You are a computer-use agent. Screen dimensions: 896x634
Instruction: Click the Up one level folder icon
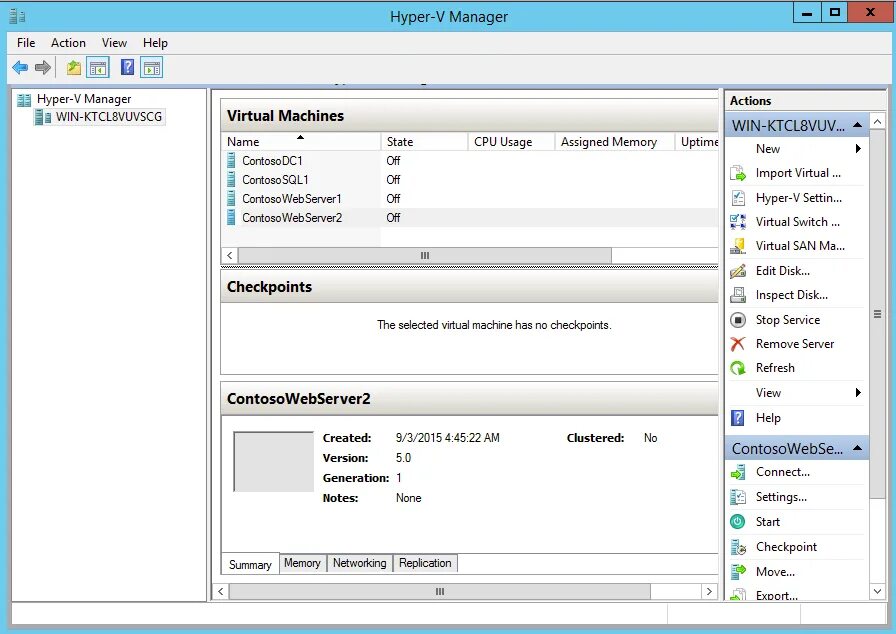click(74, 68)
